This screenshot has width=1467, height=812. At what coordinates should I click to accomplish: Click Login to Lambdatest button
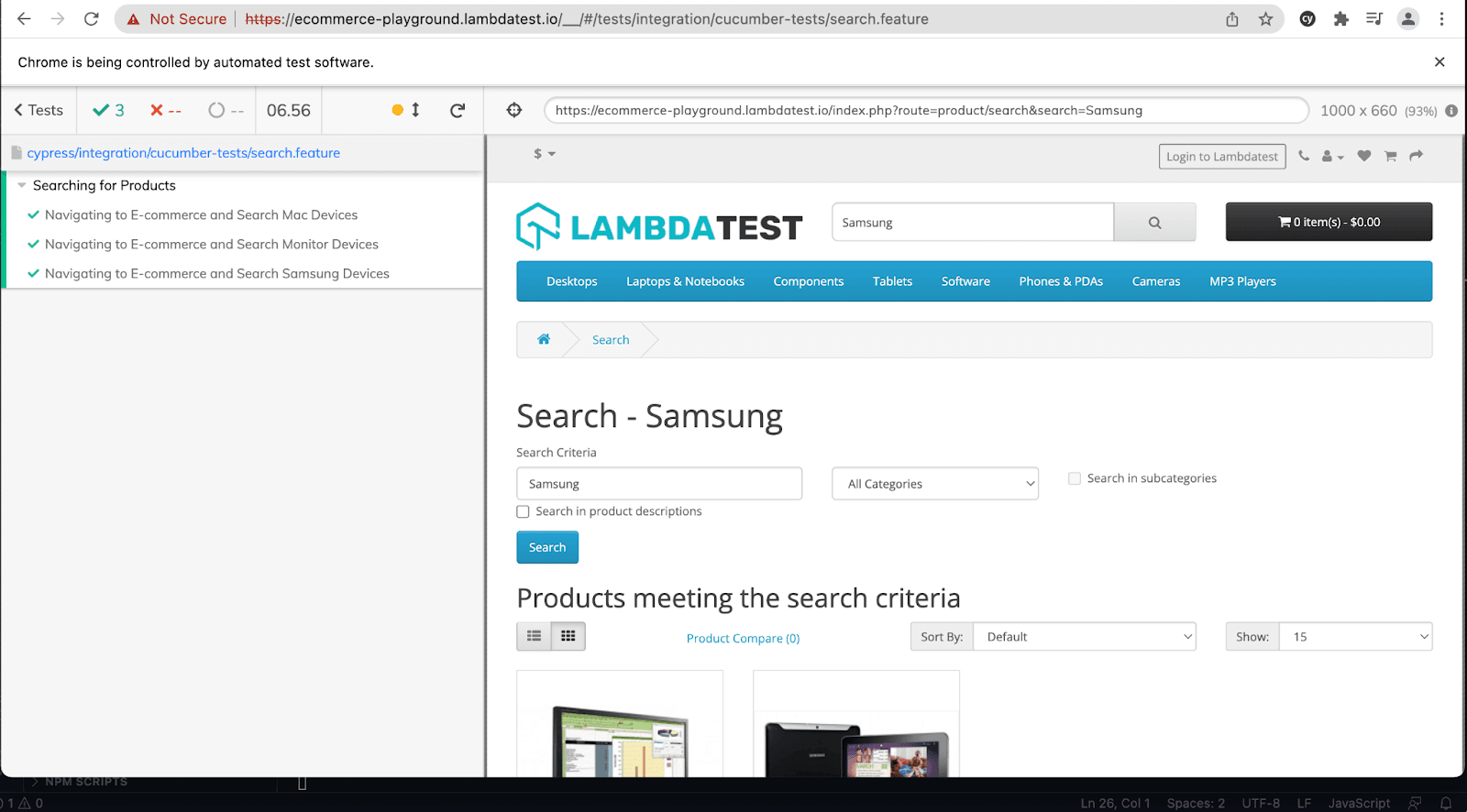pos(1222,157)
